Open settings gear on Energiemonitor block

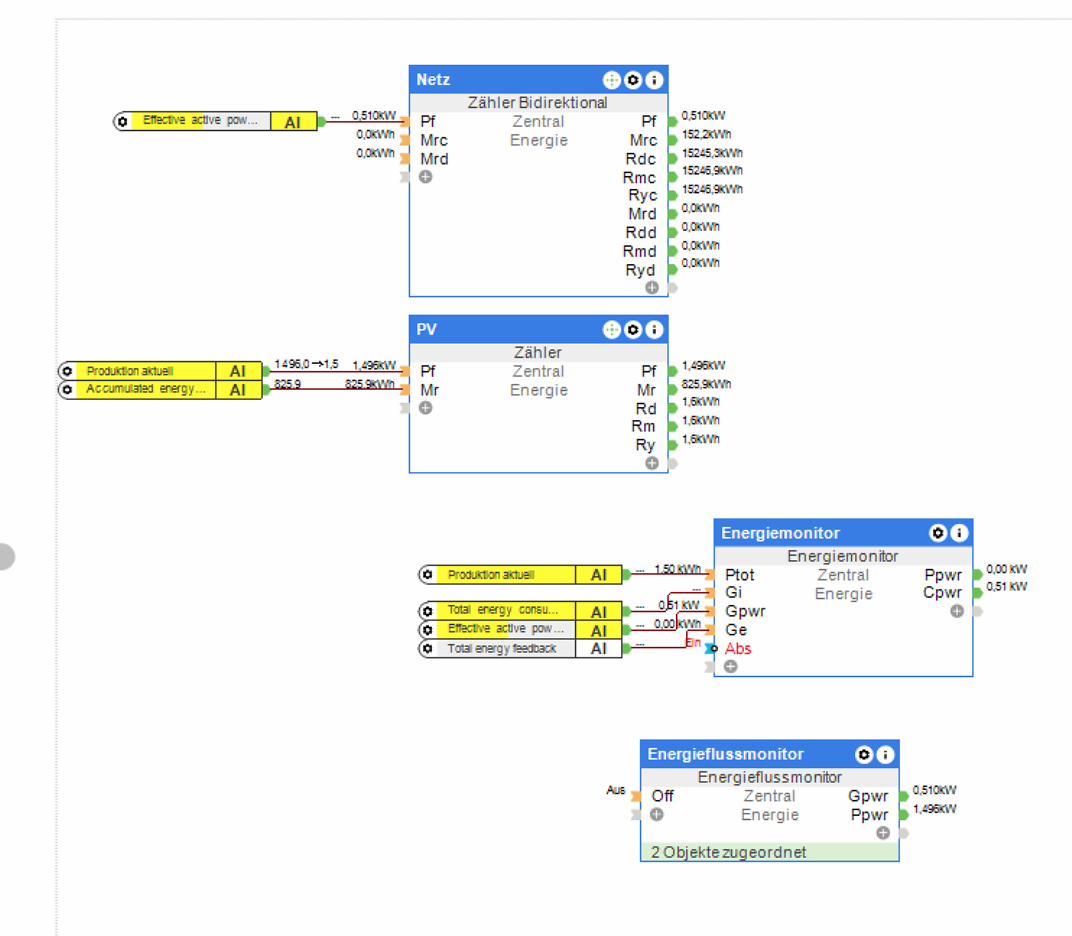938,533
